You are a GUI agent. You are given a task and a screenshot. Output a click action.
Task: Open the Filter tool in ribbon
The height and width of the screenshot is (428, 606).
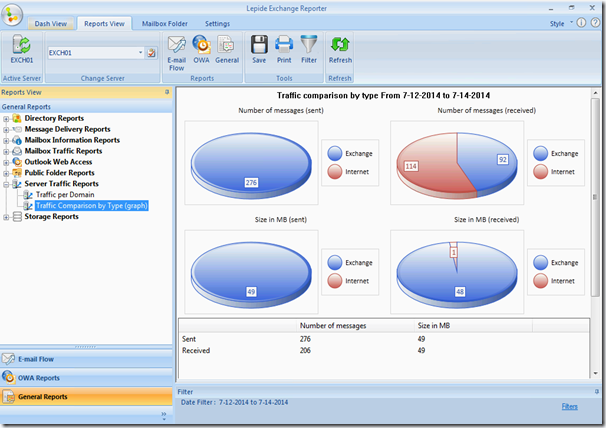click(309, 44)
